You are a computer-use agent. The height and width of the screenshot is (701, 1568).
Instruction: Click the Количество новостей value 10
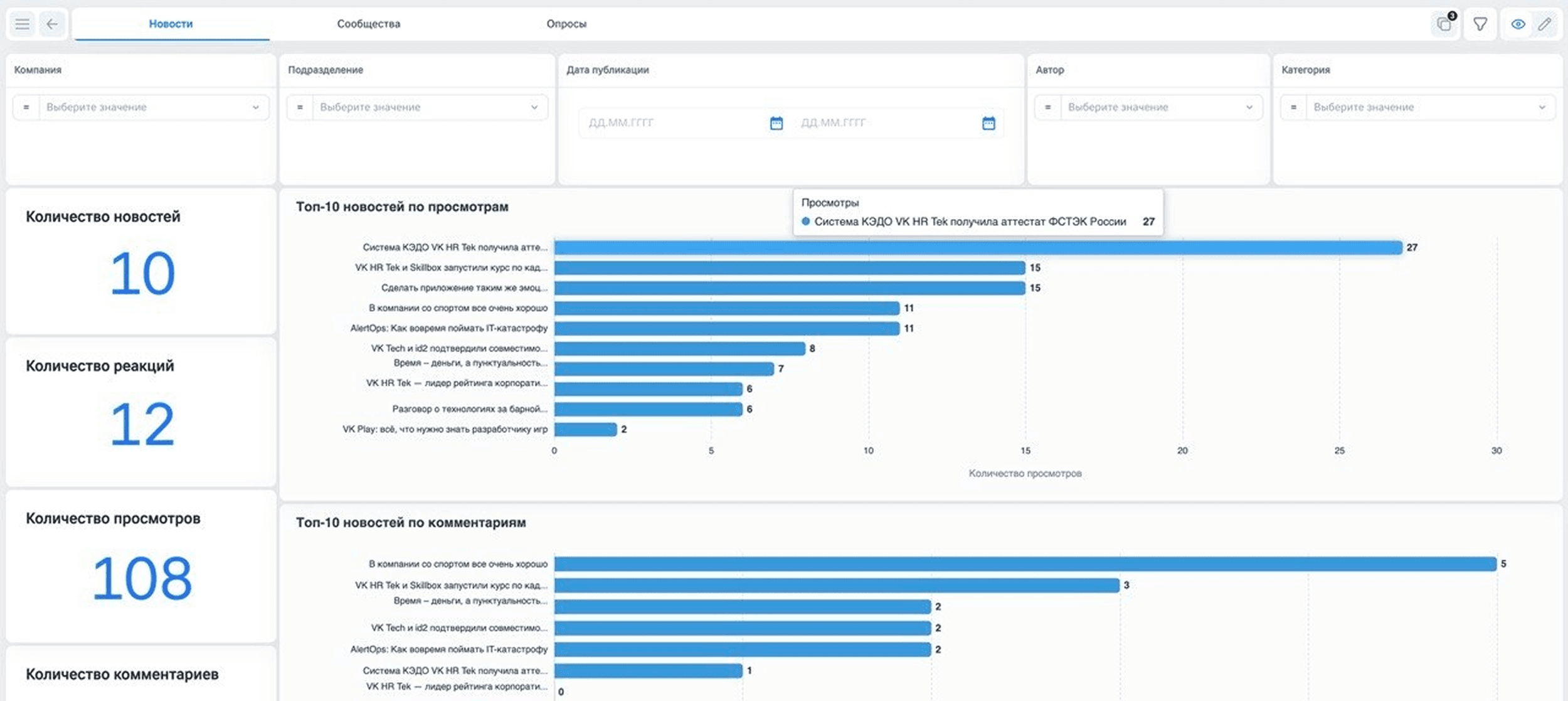coord(142,274)
